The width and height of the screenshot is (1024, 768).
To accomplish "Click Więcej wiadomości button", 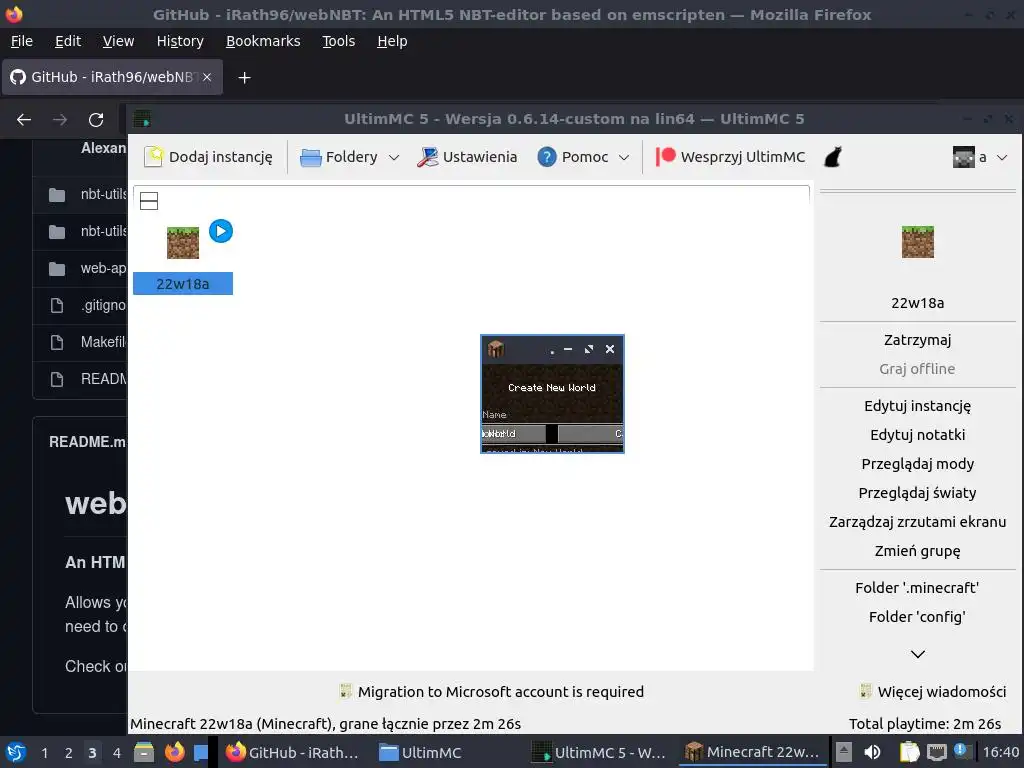I will coord(933,692).
